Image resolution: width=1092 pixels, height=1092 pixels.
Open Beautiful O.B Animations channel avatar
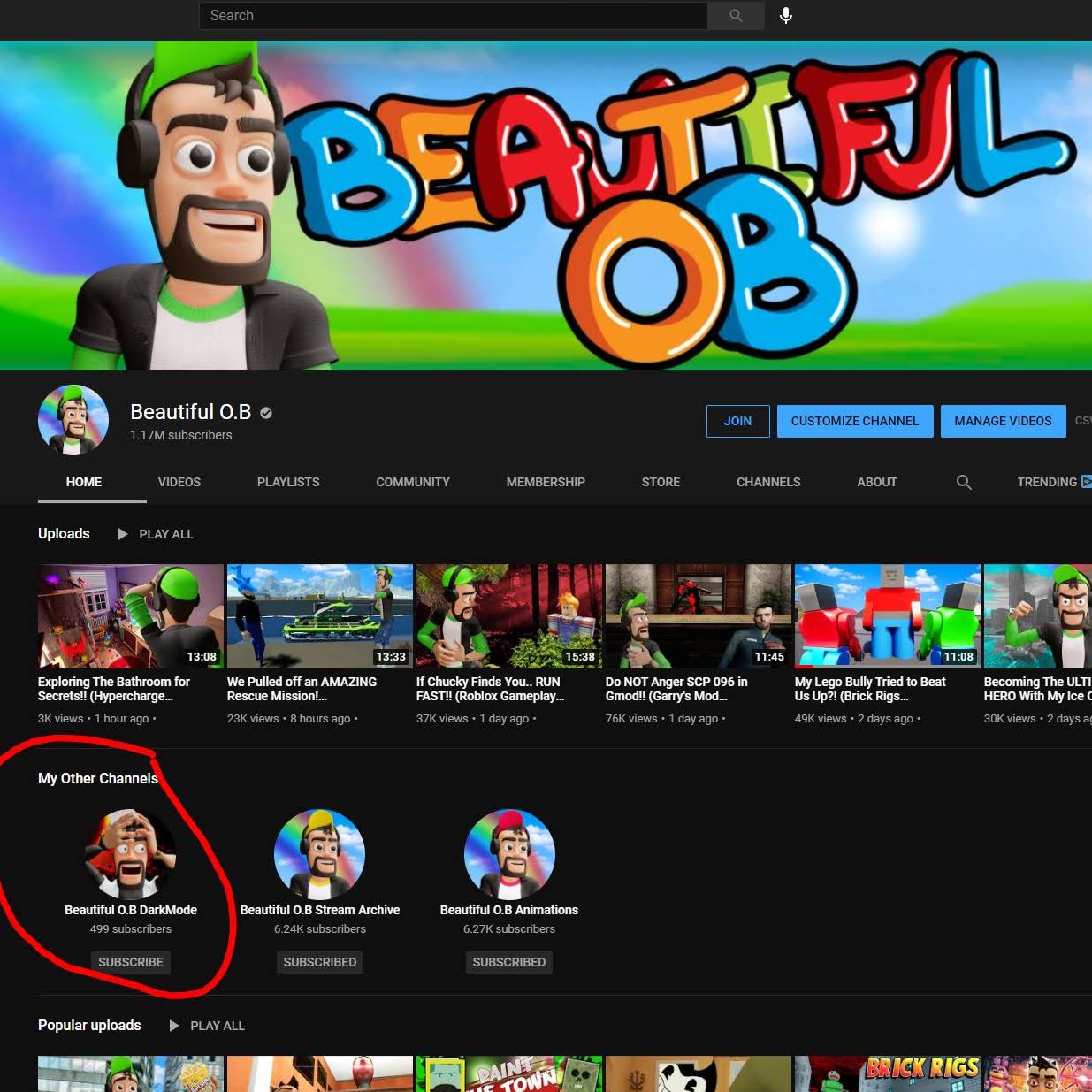(x=509, y=854)
